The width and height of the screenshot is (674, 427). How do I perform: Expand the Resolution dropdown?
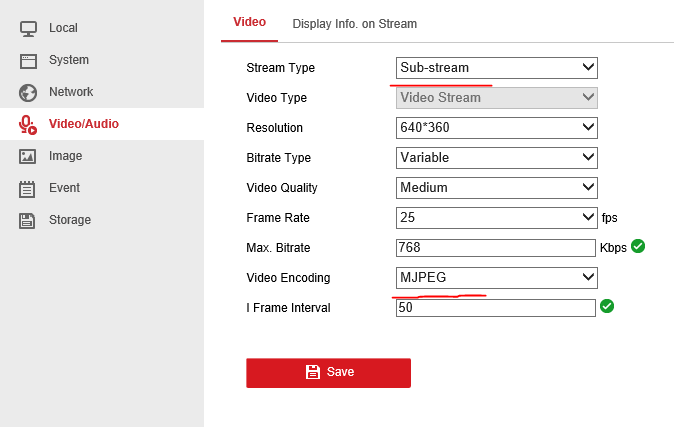tap(496, 128)
